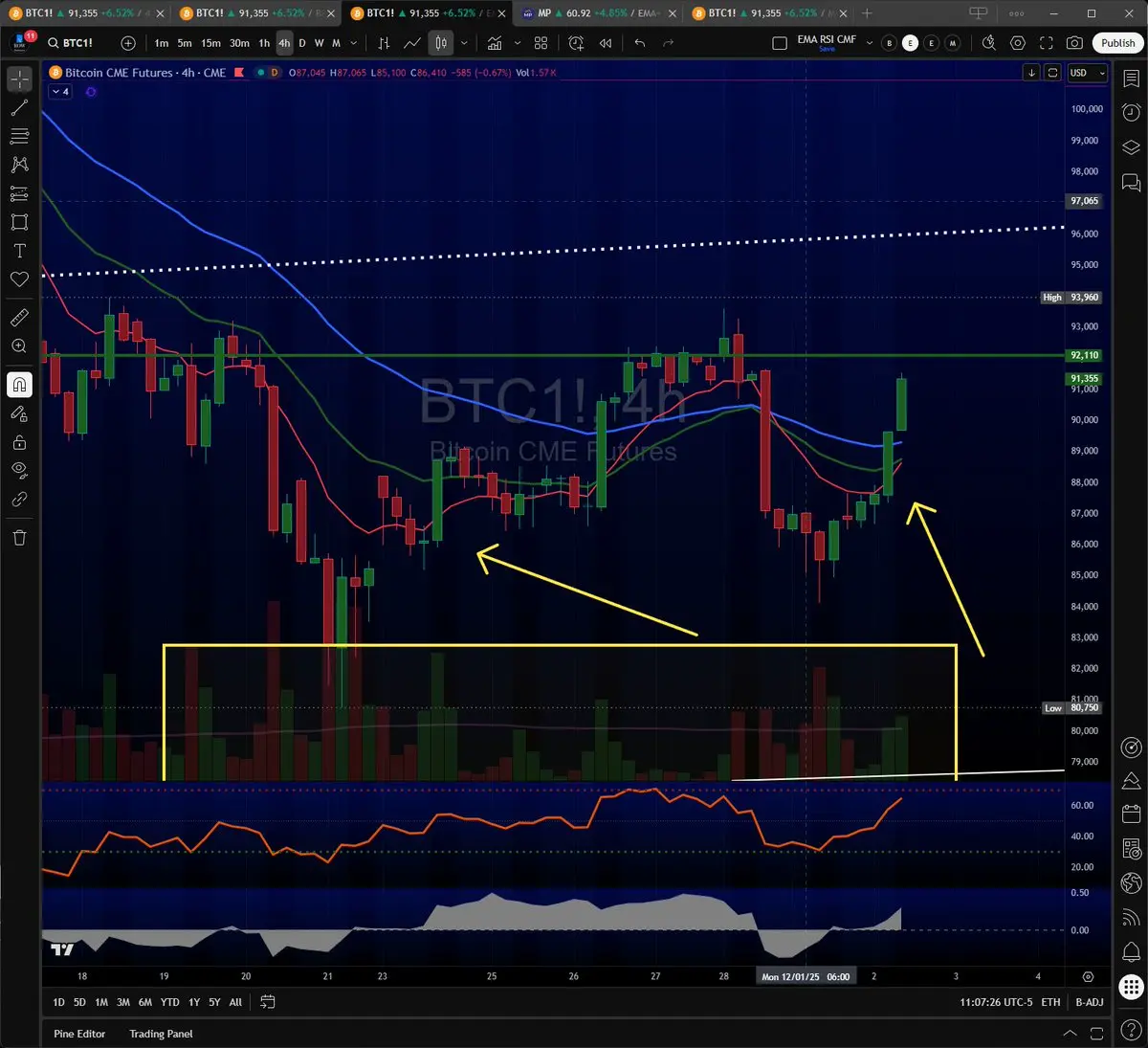
Task: Open the alerts clock panel
Action: click(1131, 112)
